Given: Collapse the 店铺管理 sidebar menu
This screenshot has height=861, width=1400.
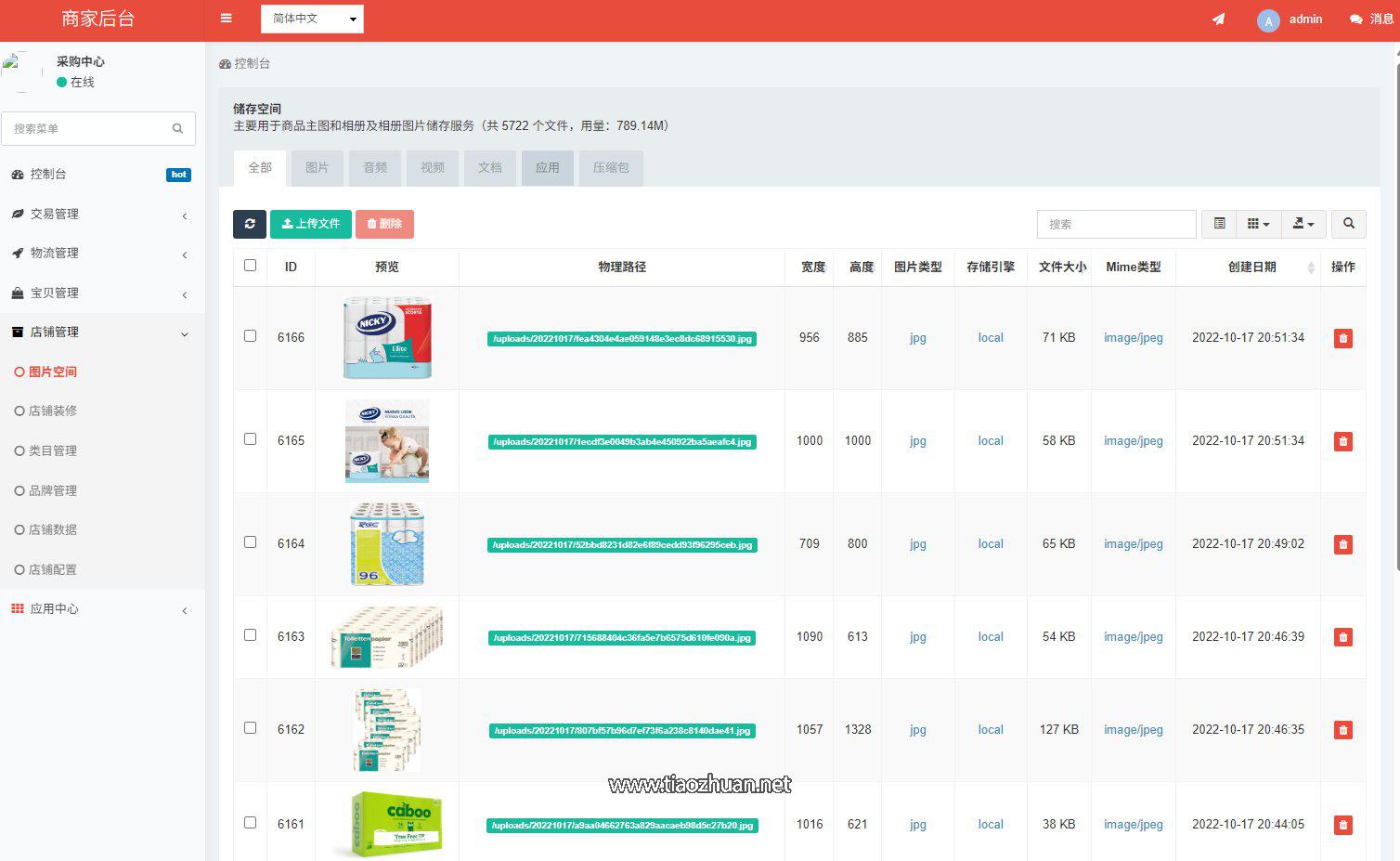Looking at the screenshot, I should tap(102, 332).
